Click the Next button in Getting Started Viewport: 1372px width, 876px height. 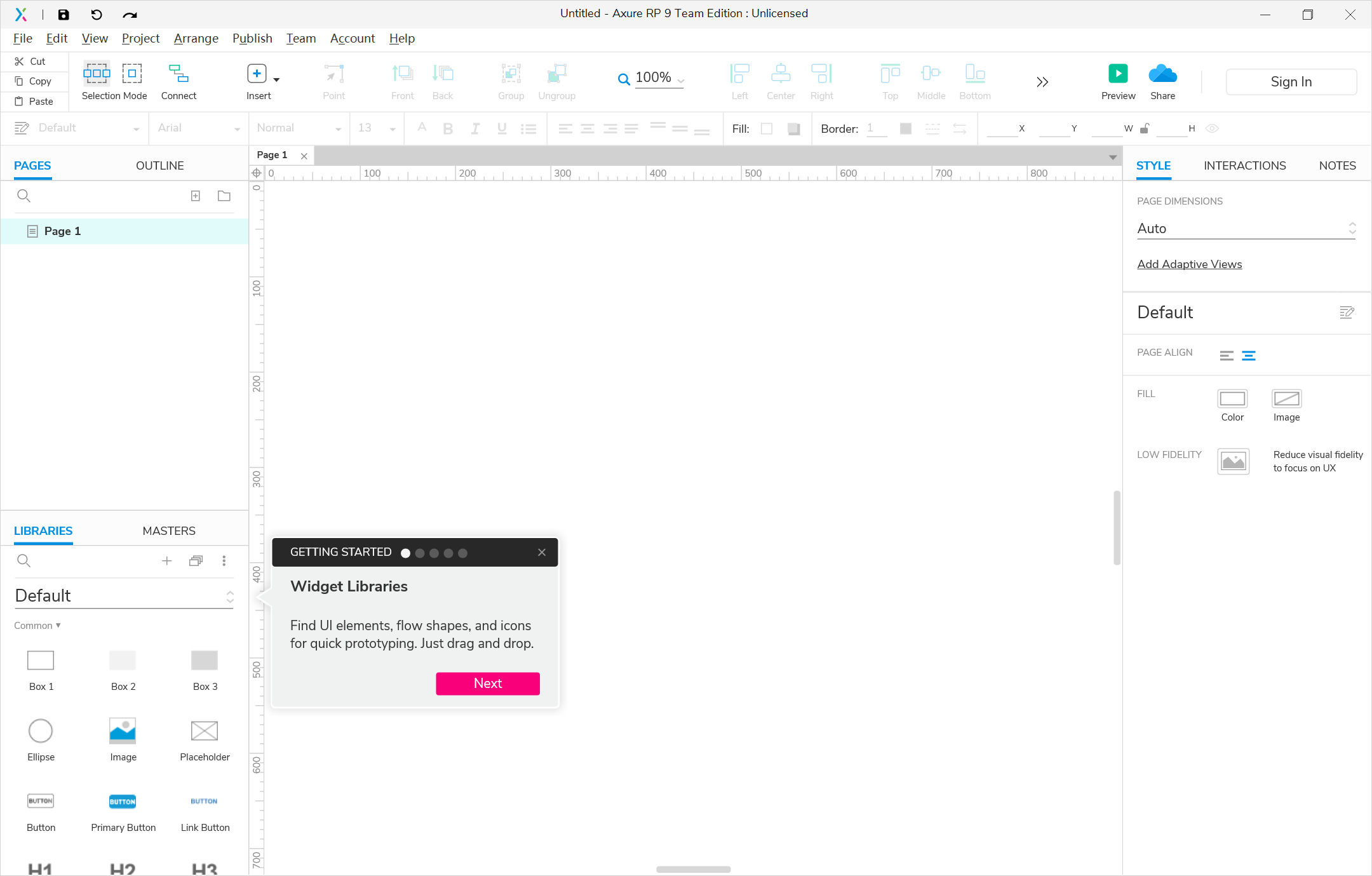click(487, 683)
